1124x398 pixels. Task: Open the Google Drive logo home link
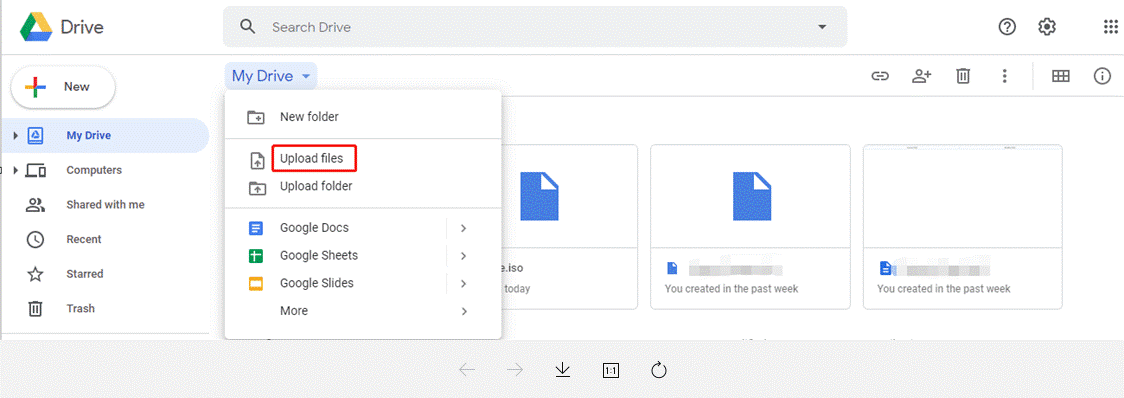click(62, 27)
